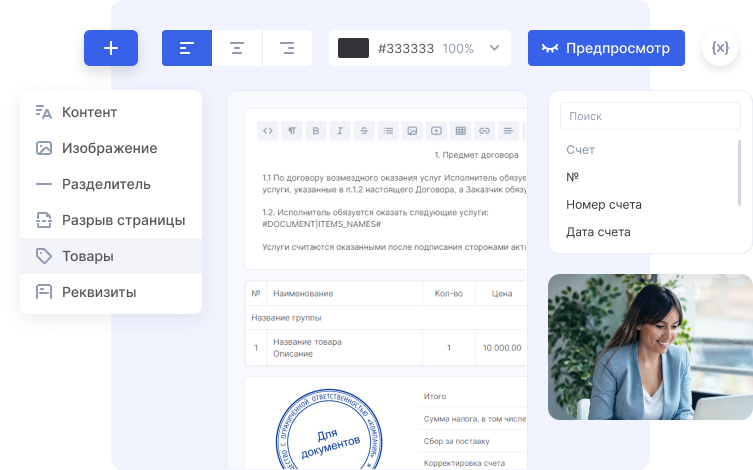Insert a table via toolbar icon

pos(460,130)
